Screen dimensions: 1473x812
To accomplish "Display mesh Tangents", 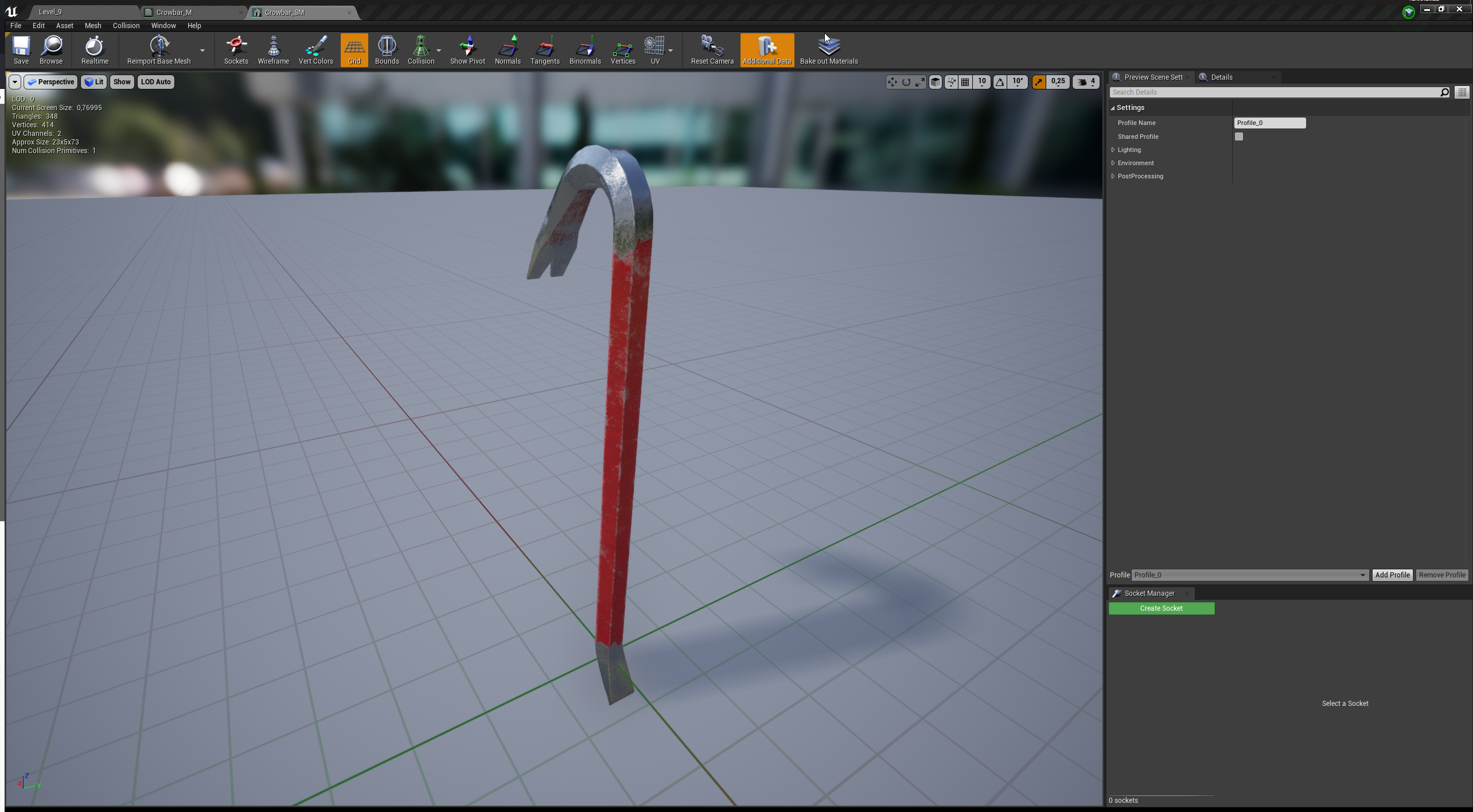I will [x=545, y=50].
